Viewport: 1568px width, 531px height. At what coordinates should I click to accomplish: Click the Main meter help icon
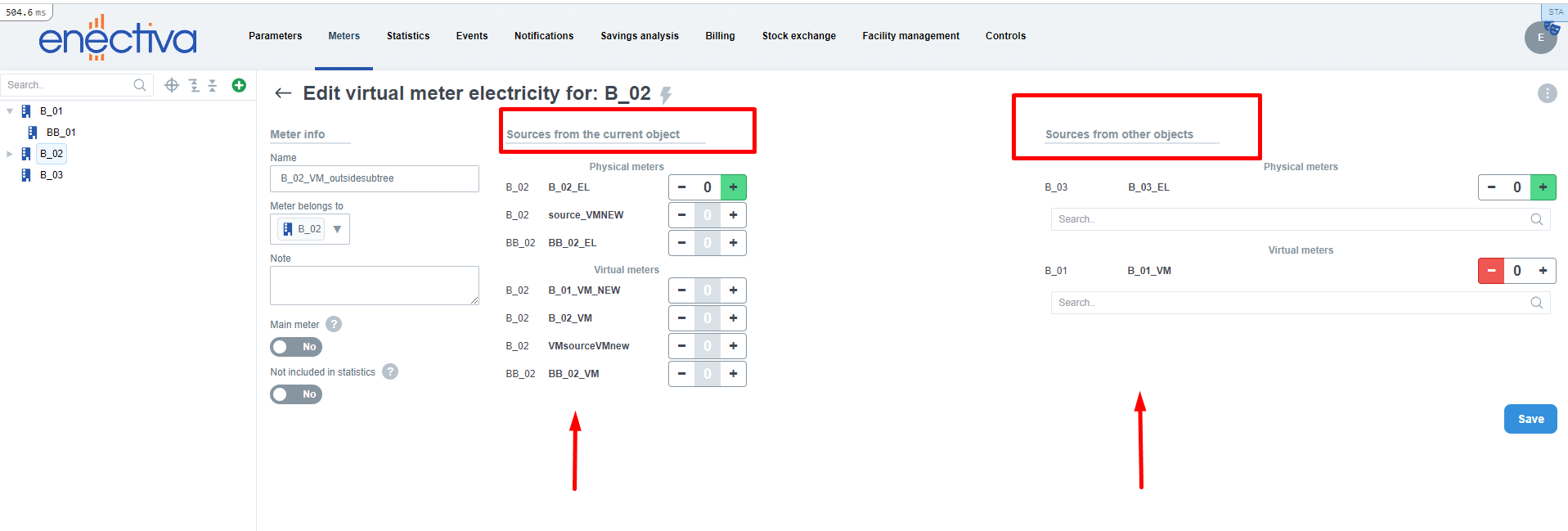click(x=334, y=325)
